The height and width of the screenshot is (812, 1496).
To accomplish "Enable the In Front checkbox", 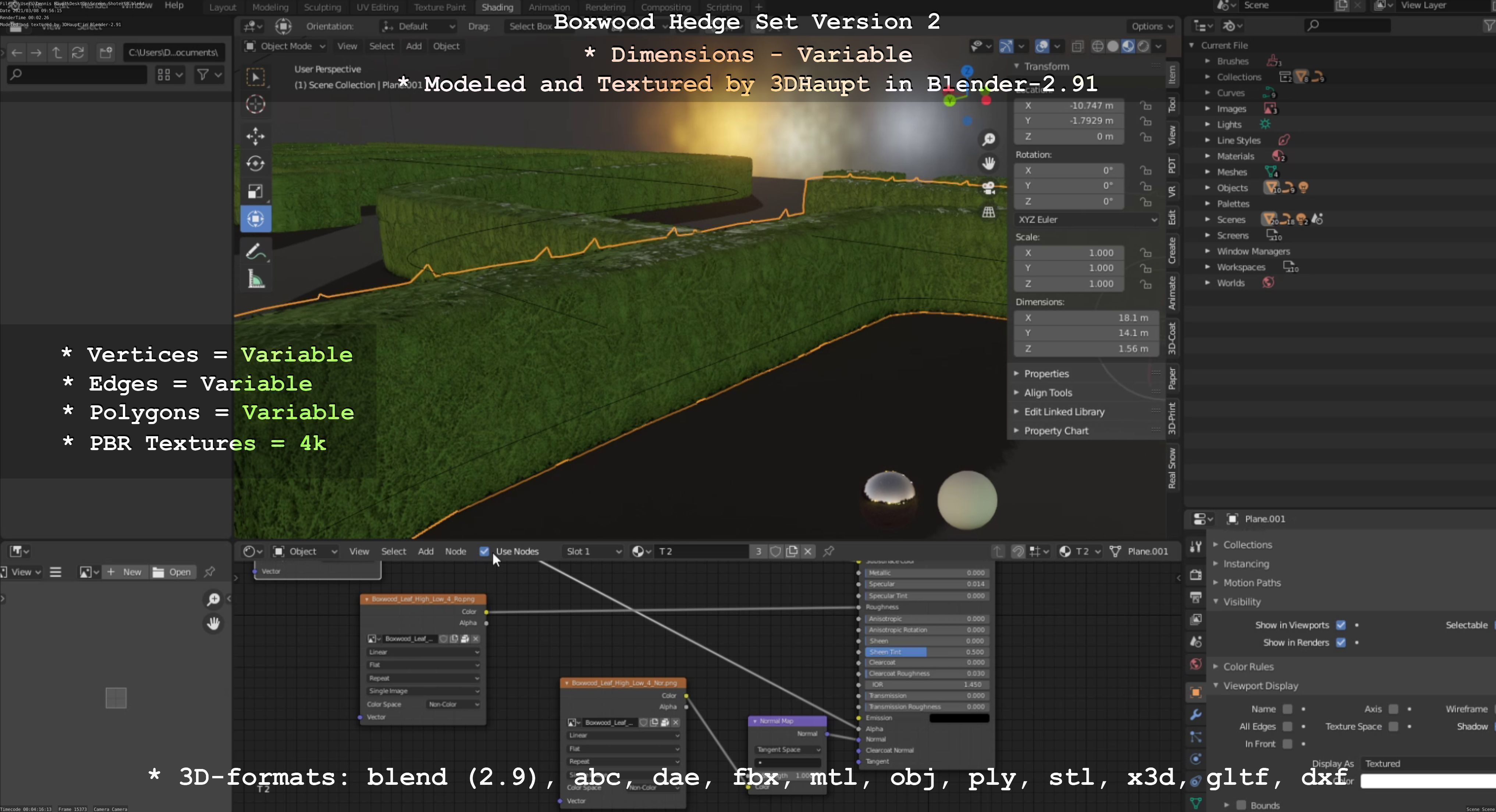I will point(1287,744).
